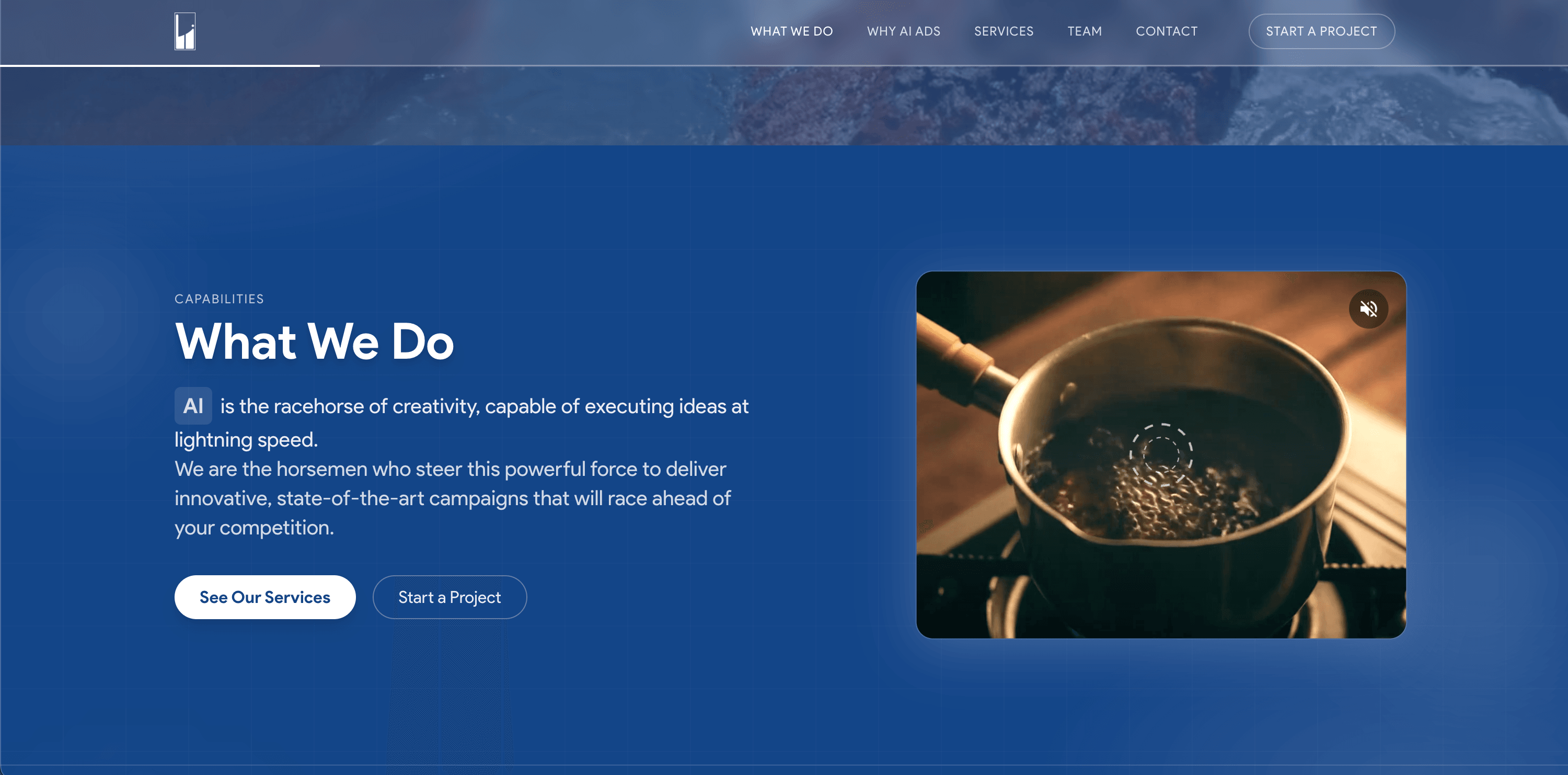
Task: Click the scroll progress bar under header
Action: point(159,65)
